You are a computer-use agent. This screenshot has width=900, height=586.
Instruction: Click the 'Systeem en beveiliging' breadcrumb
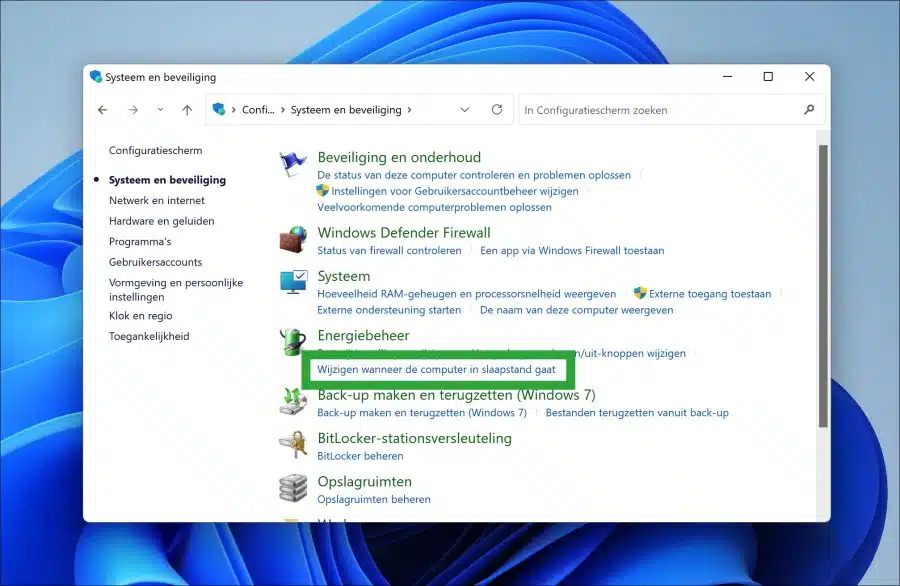[x=346, y=110]
